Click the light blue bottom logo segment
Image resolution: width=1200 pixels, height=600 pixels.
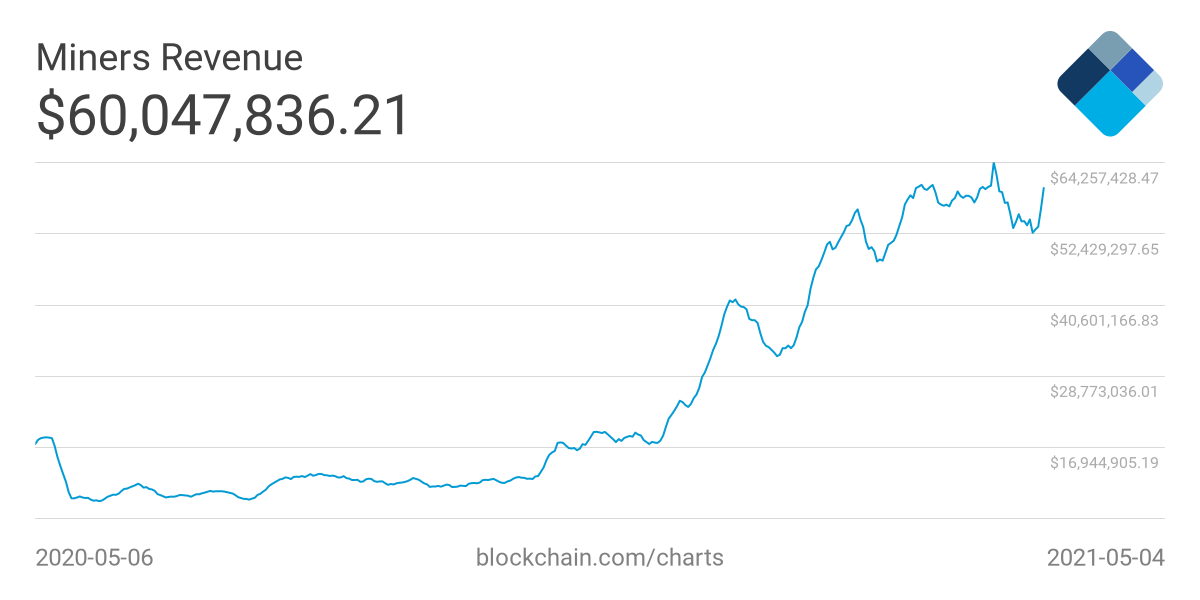1111,107
